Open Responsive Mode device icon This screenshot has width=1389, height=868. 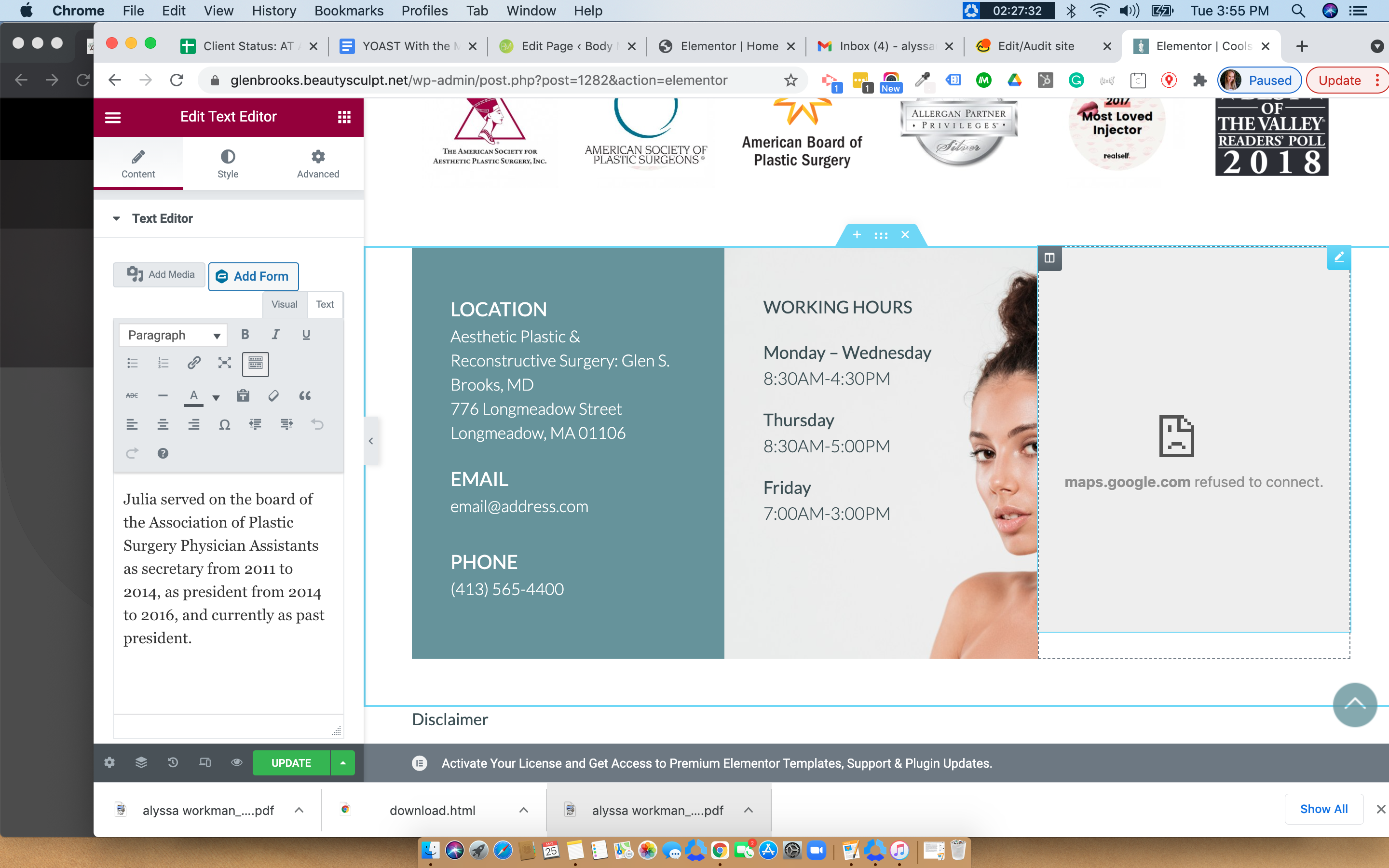point(205,762)
